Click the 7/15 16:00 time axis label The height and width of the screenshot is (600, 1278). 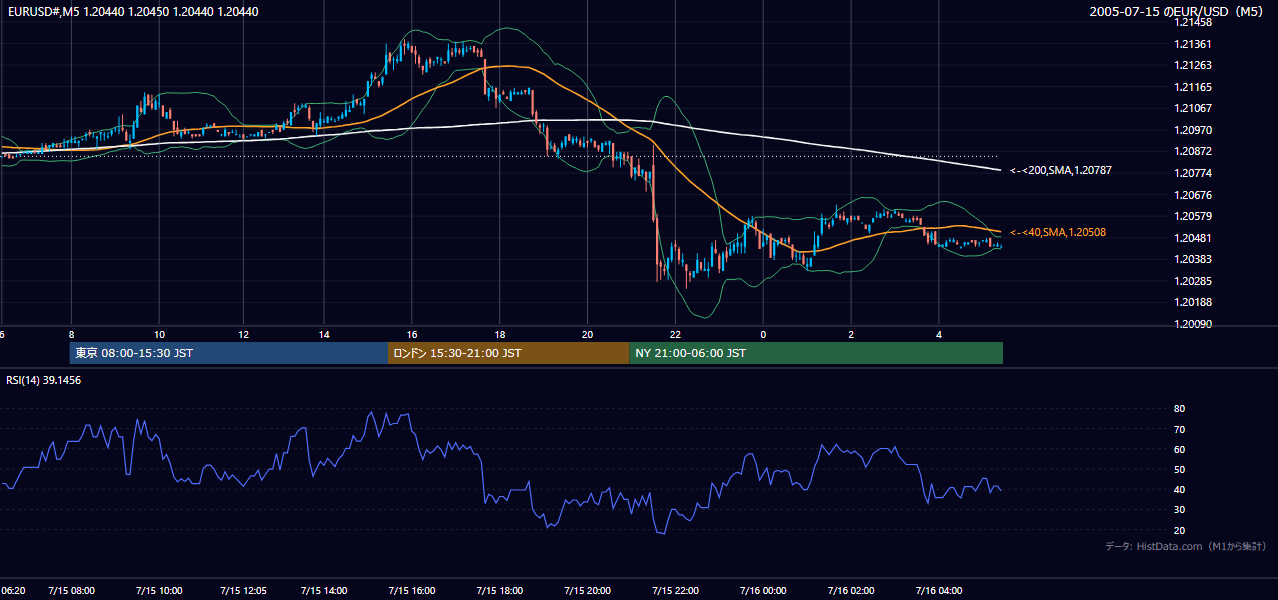412,590
